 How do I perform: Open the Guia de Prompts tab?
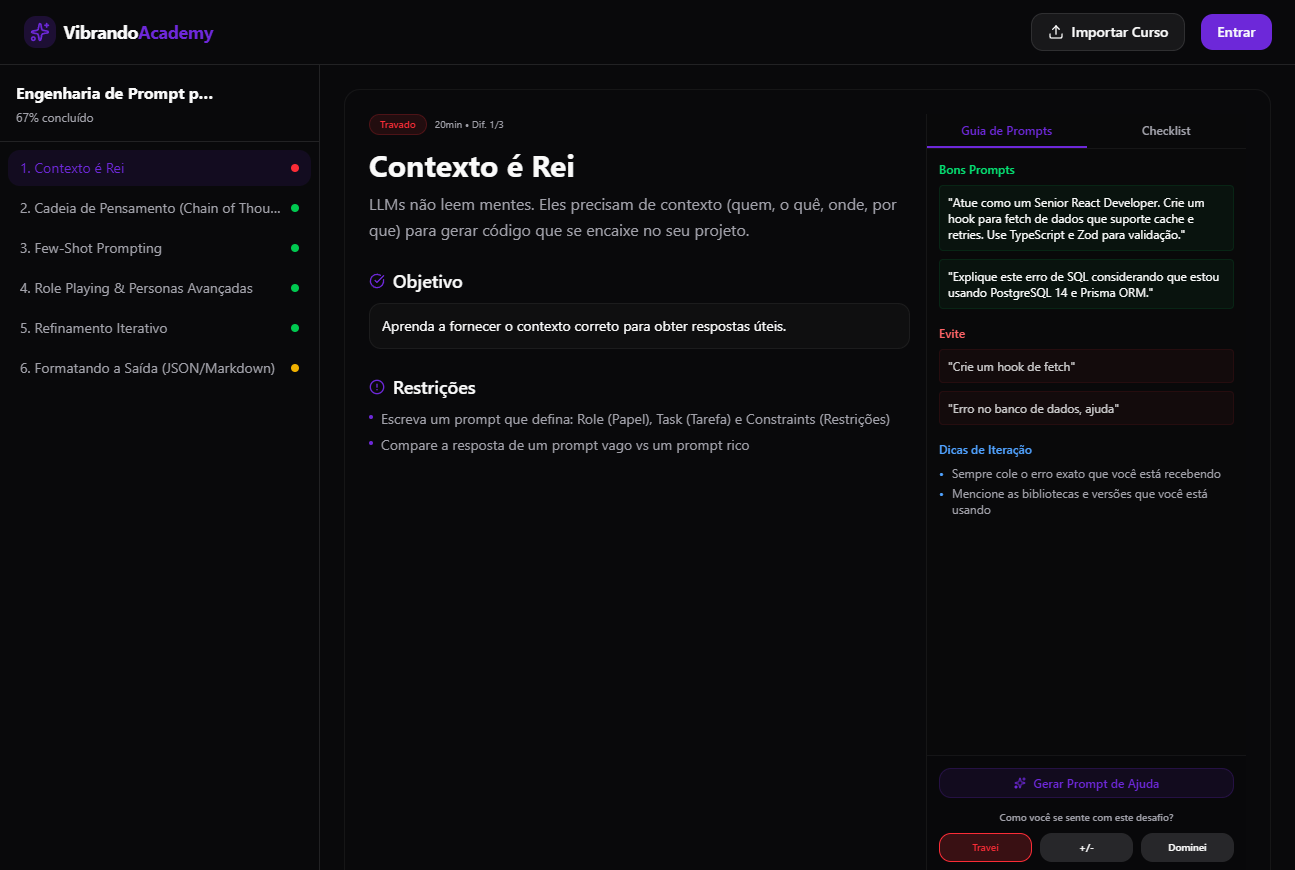1006,131
